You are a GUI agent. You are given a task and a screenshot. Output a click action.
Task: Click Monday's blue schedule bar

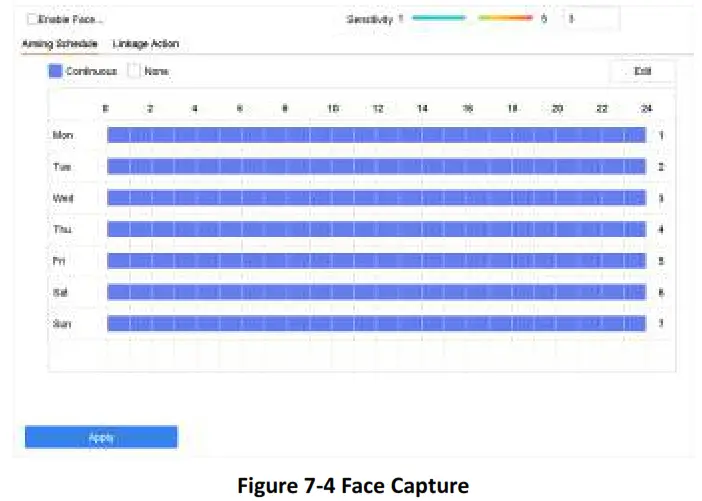(x=375, y=134)
